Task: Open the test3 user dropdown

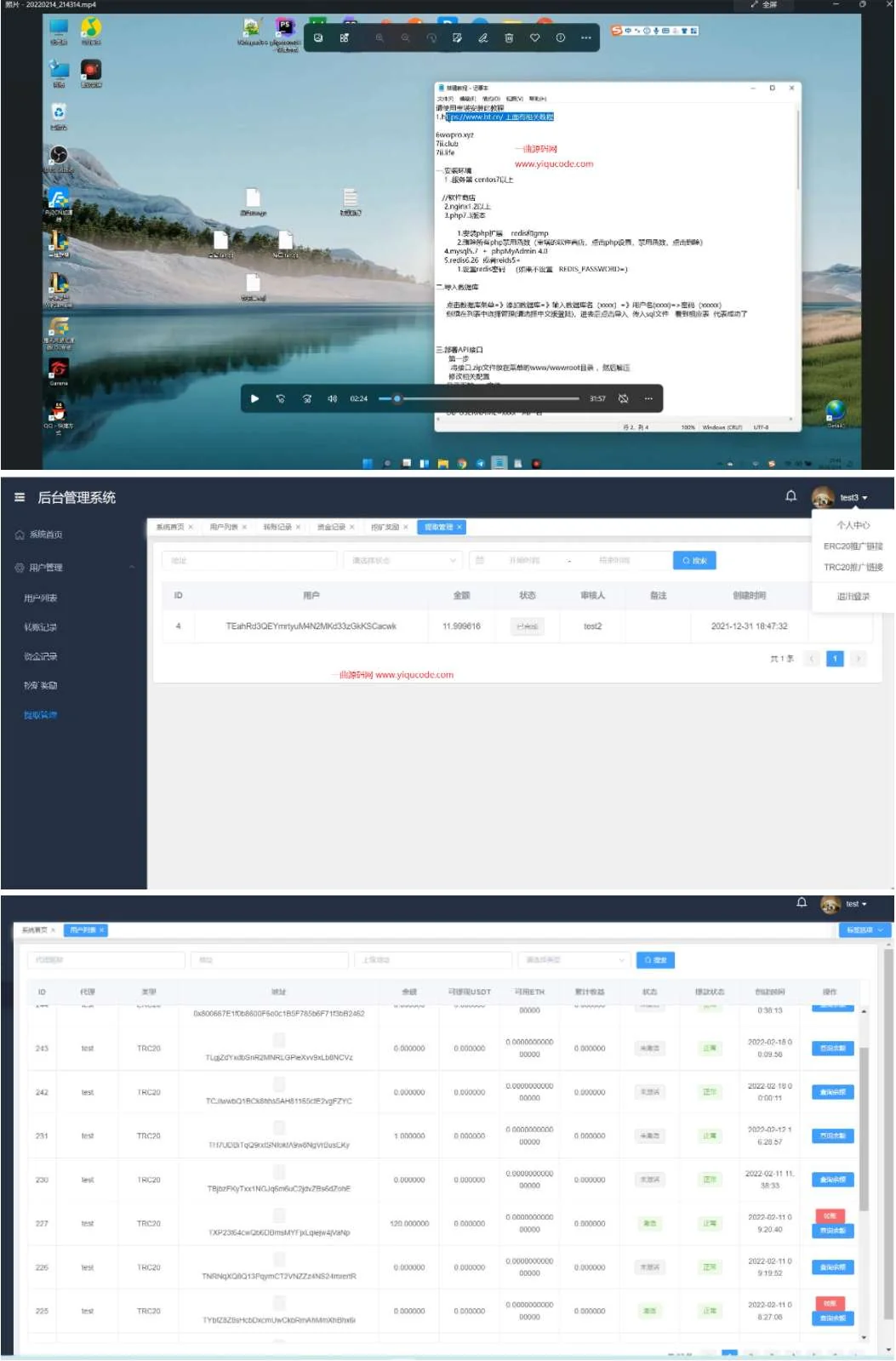Action: coord(853,497)
